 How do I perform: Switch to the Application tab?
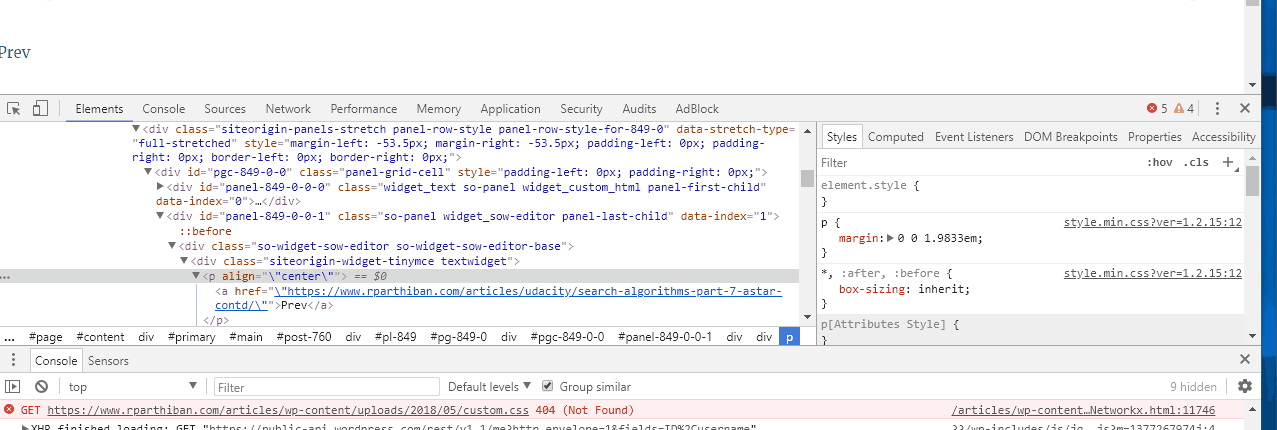[x=510, y=109]
